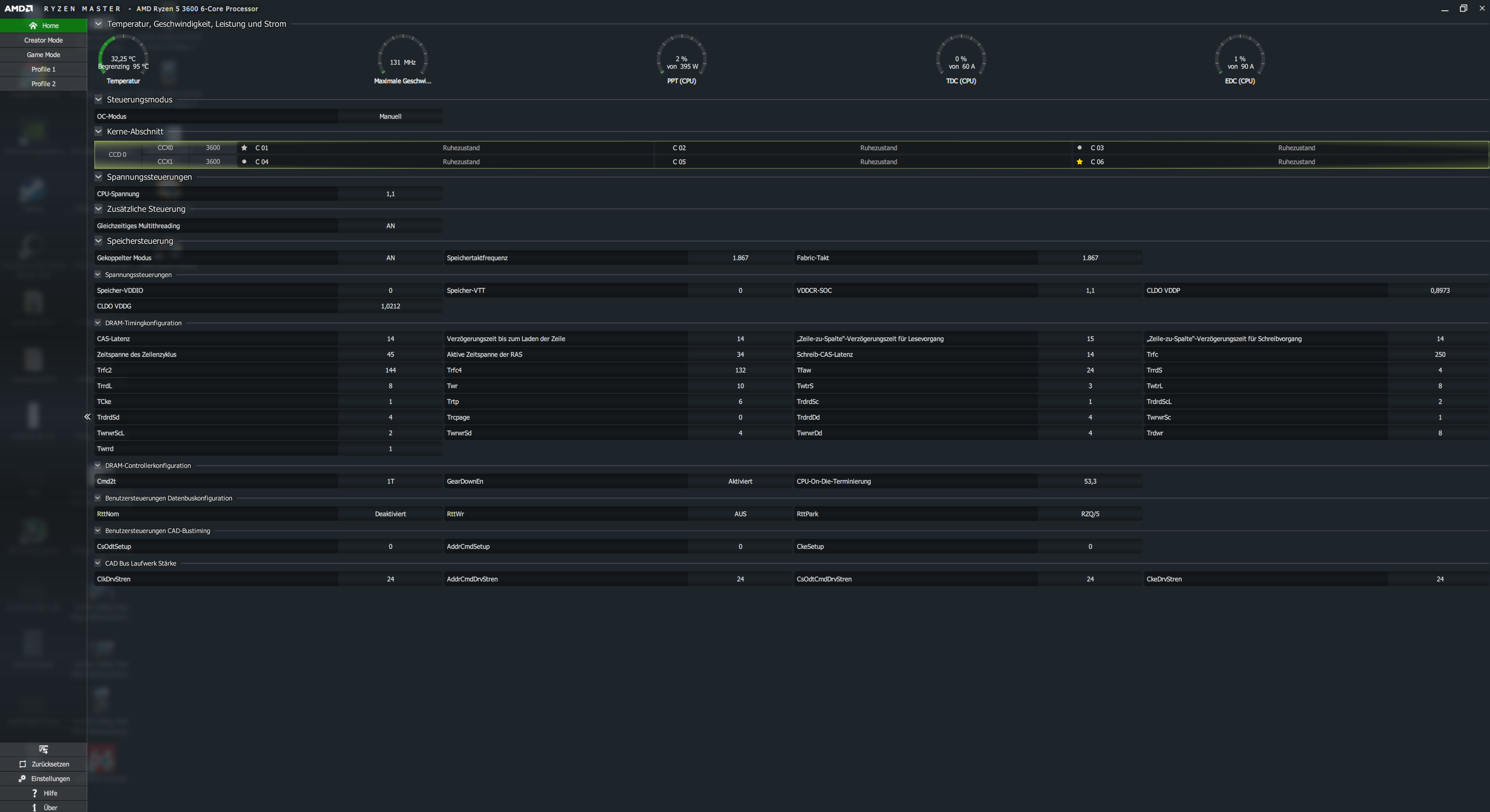Switch to Creator Mode tab
The image size is (1490, 812).
pyautogui.click(x=43, y=40)
